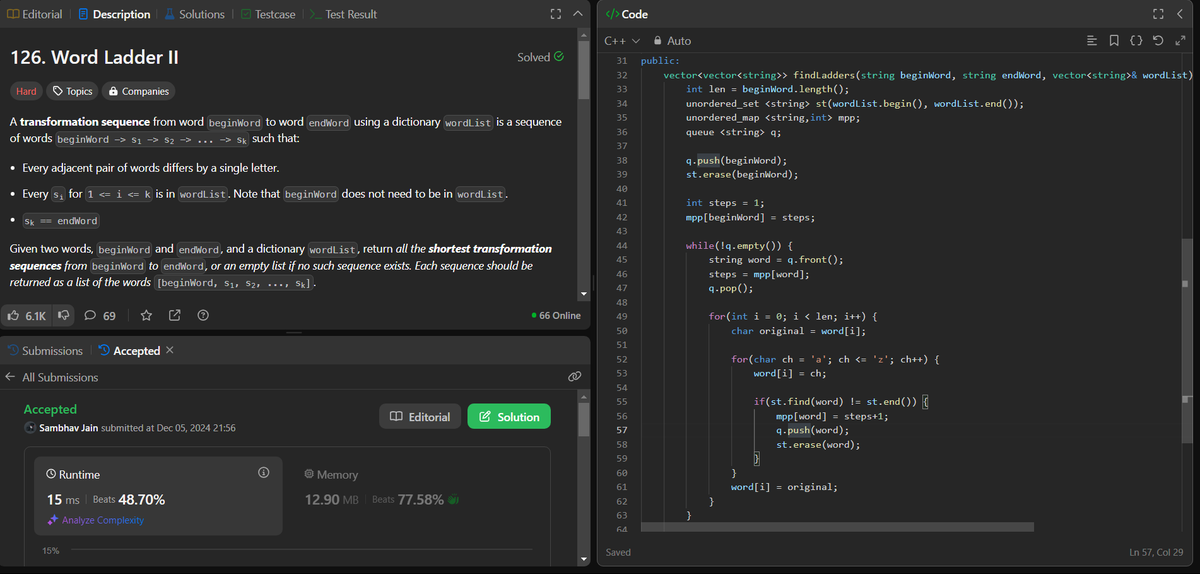Viewport: 1200px width, 574px height.
Task: Go back to All Submissions
Action: pos(52,377)
